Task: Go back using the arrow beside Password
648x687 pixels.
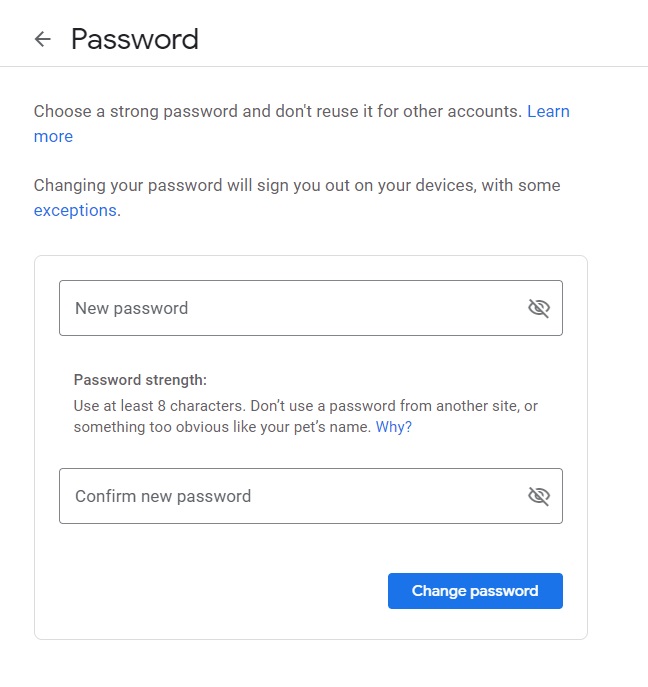Action: (x=42, y=39)
